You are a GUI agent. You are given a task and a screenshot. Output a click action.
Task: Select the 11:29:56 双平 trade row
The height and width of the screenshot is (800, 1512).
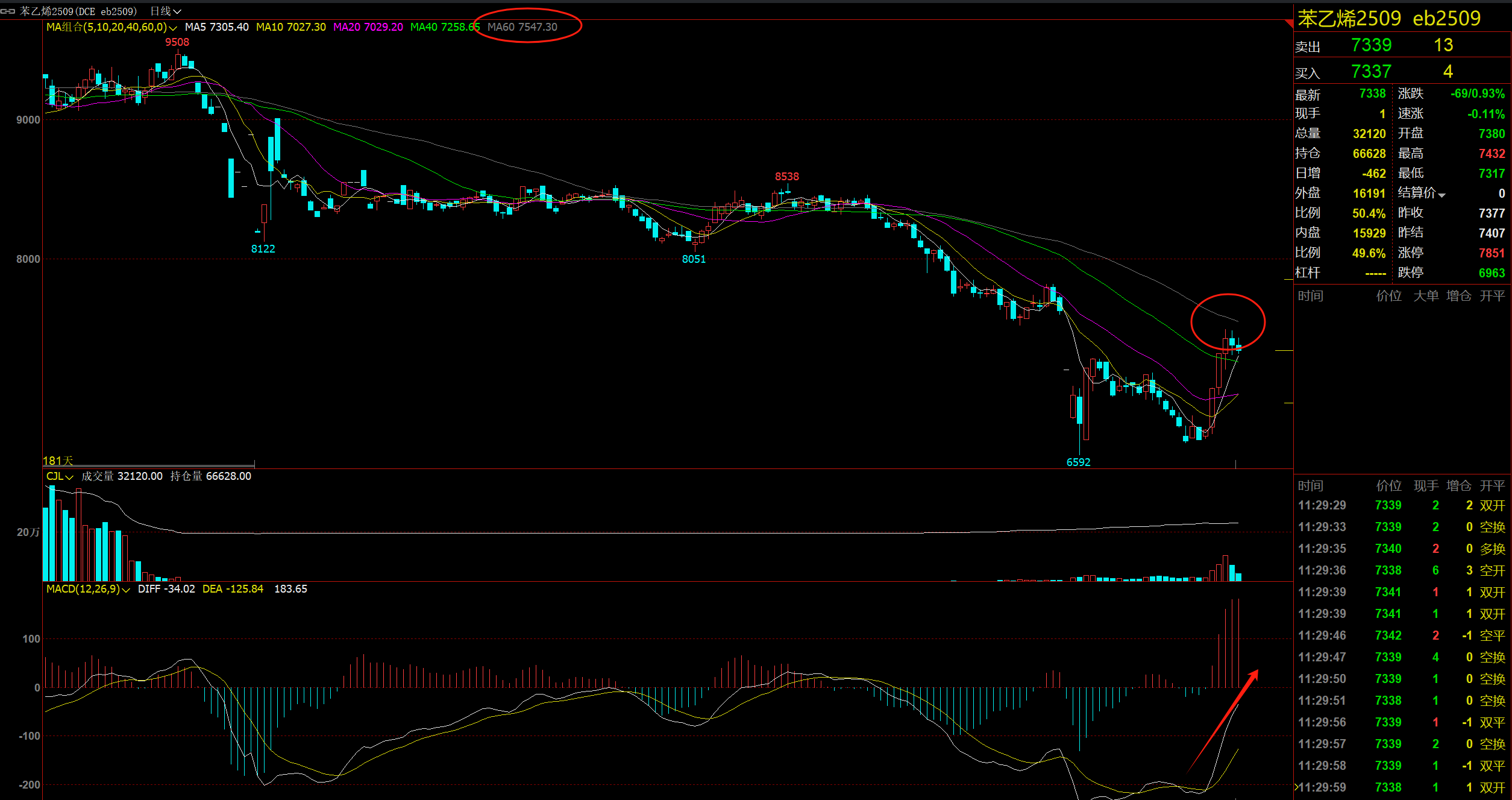(1402, 723)
